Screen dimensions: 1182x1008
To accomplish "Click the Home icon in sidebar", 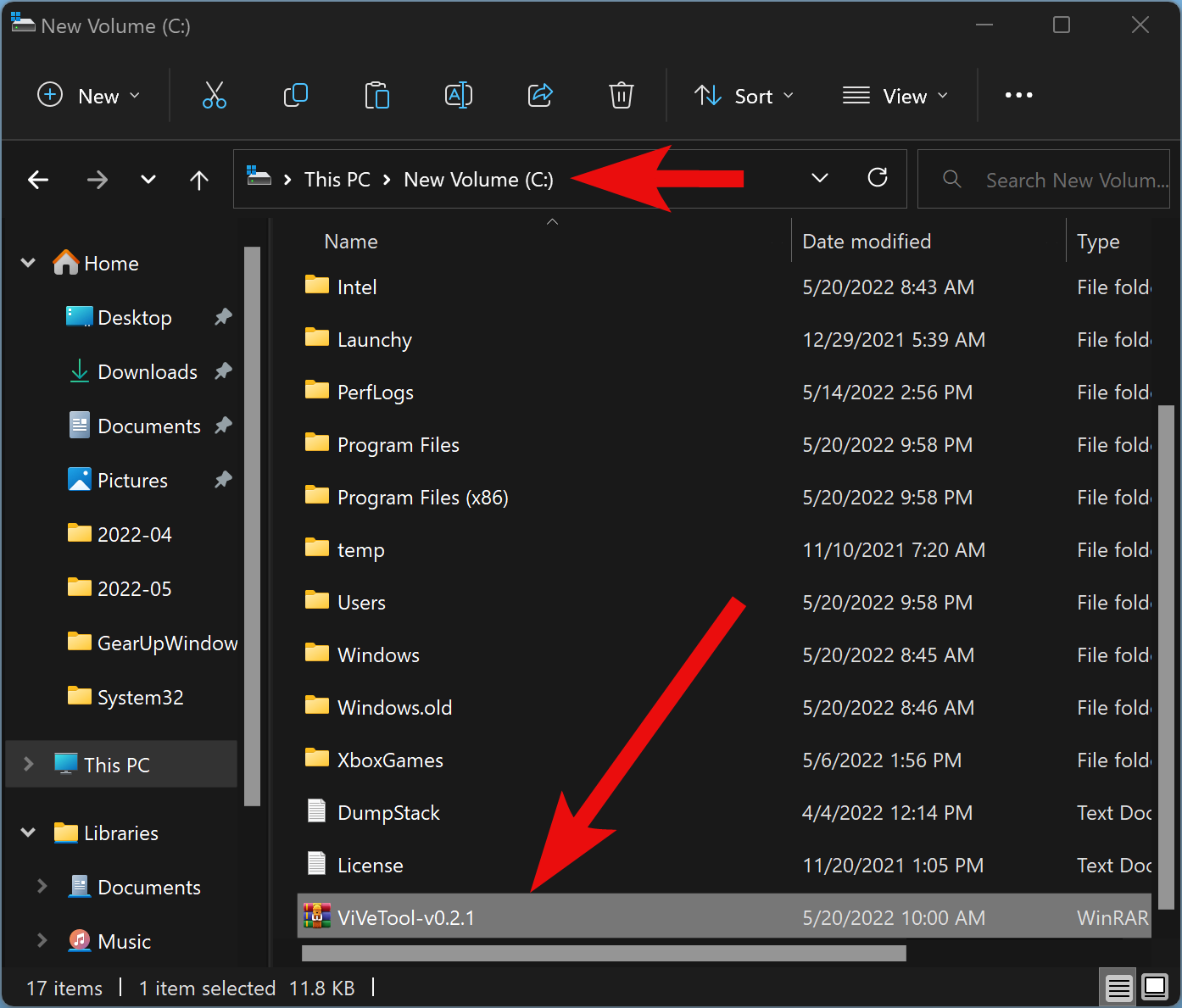I will [65, 263].
